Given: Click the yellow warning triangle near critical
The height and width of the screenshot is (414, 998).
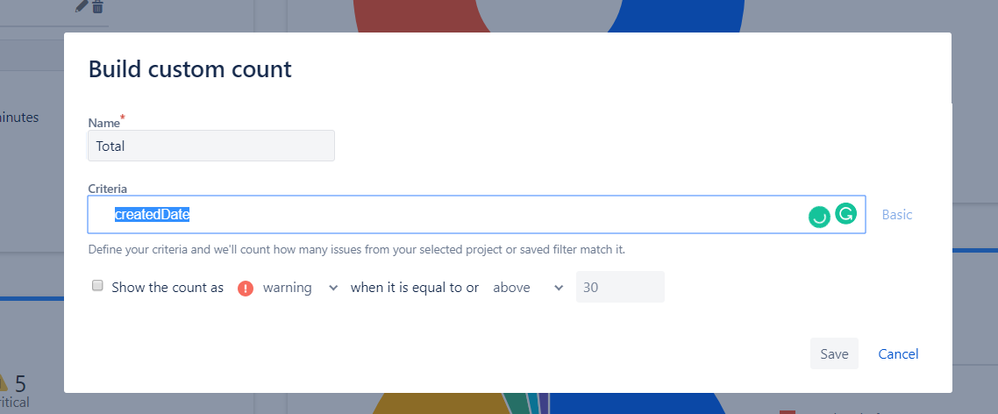Looking at the screenshot, I should pyautogui.click(x=3, y=382).
